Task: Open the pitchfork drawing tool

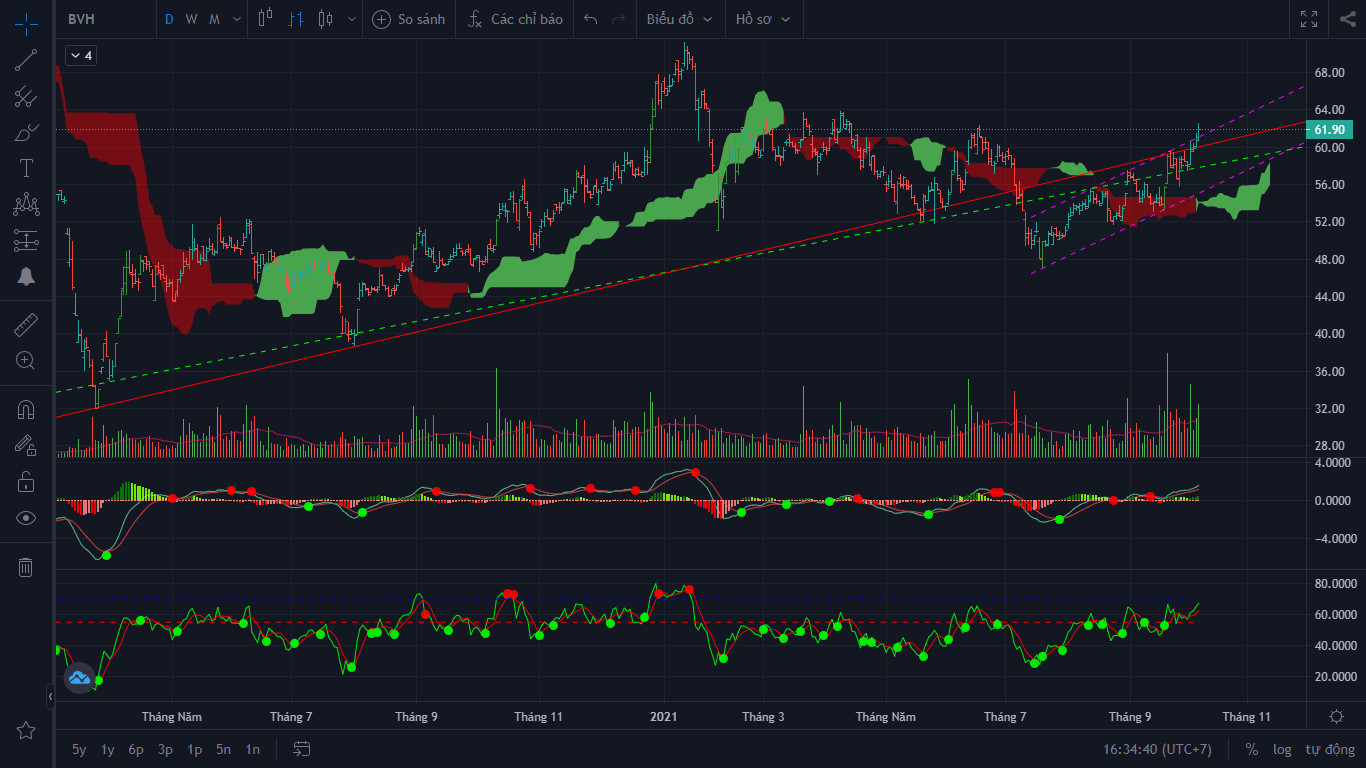Action: tap(26, 97)
